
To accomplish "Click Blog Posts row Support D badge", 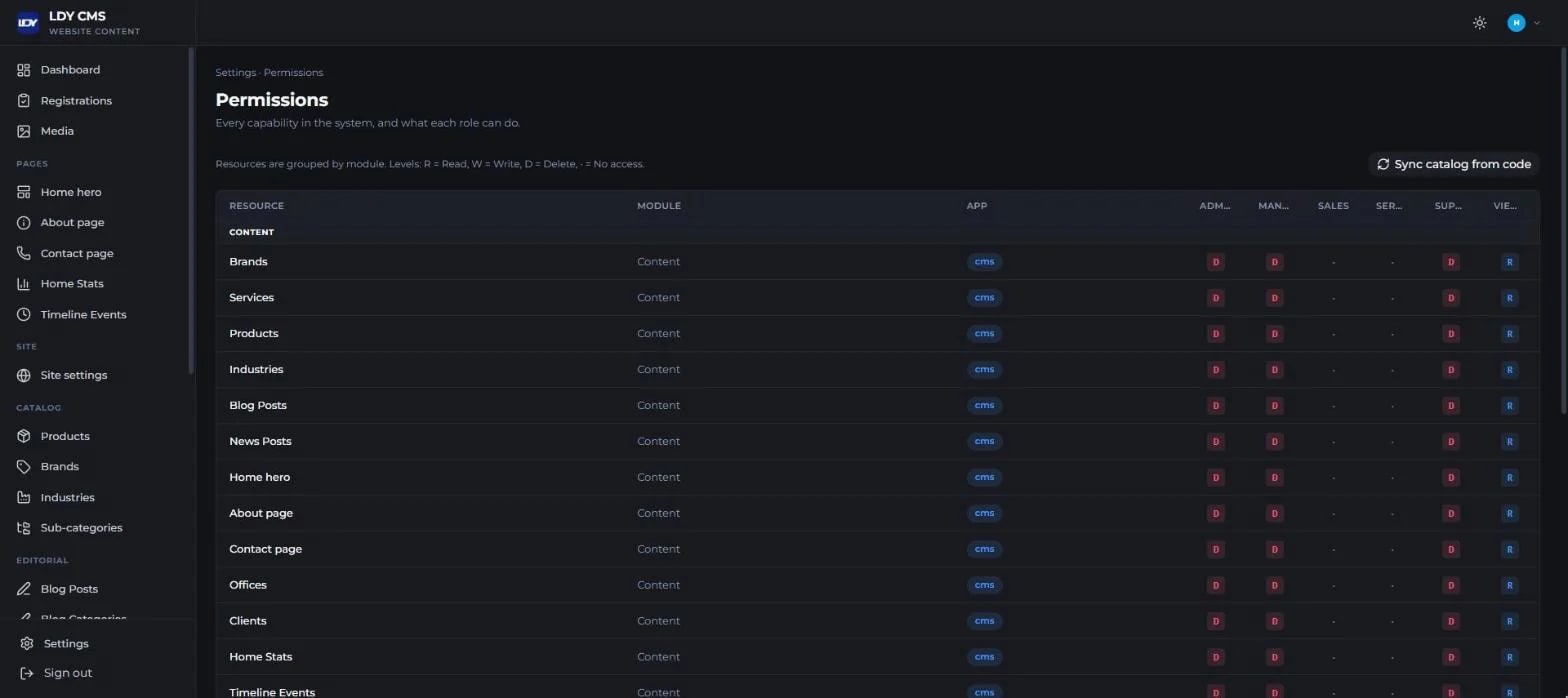I will click(1451, 406).
